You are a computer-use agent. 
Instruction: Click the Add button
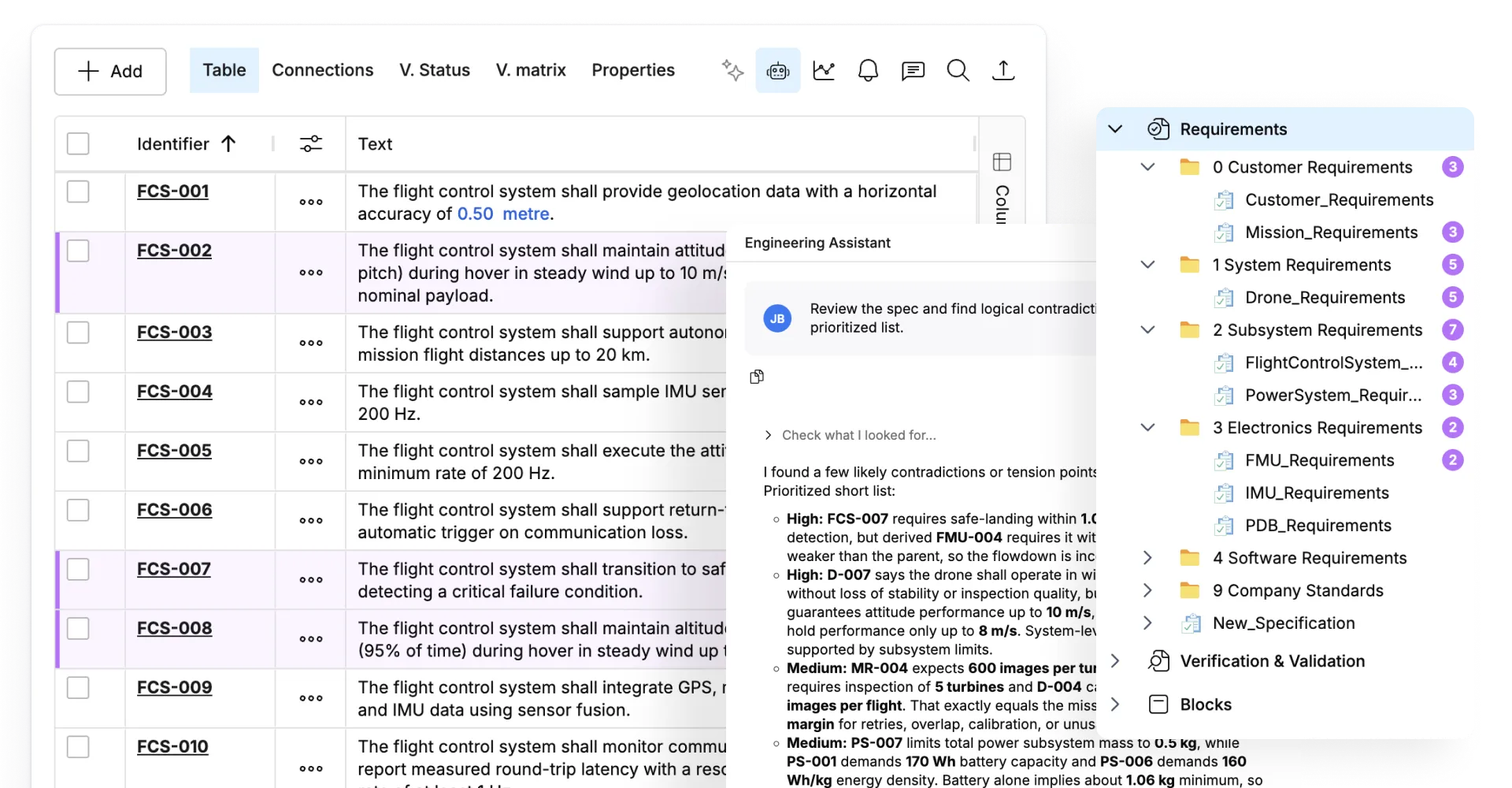point(110,72)
